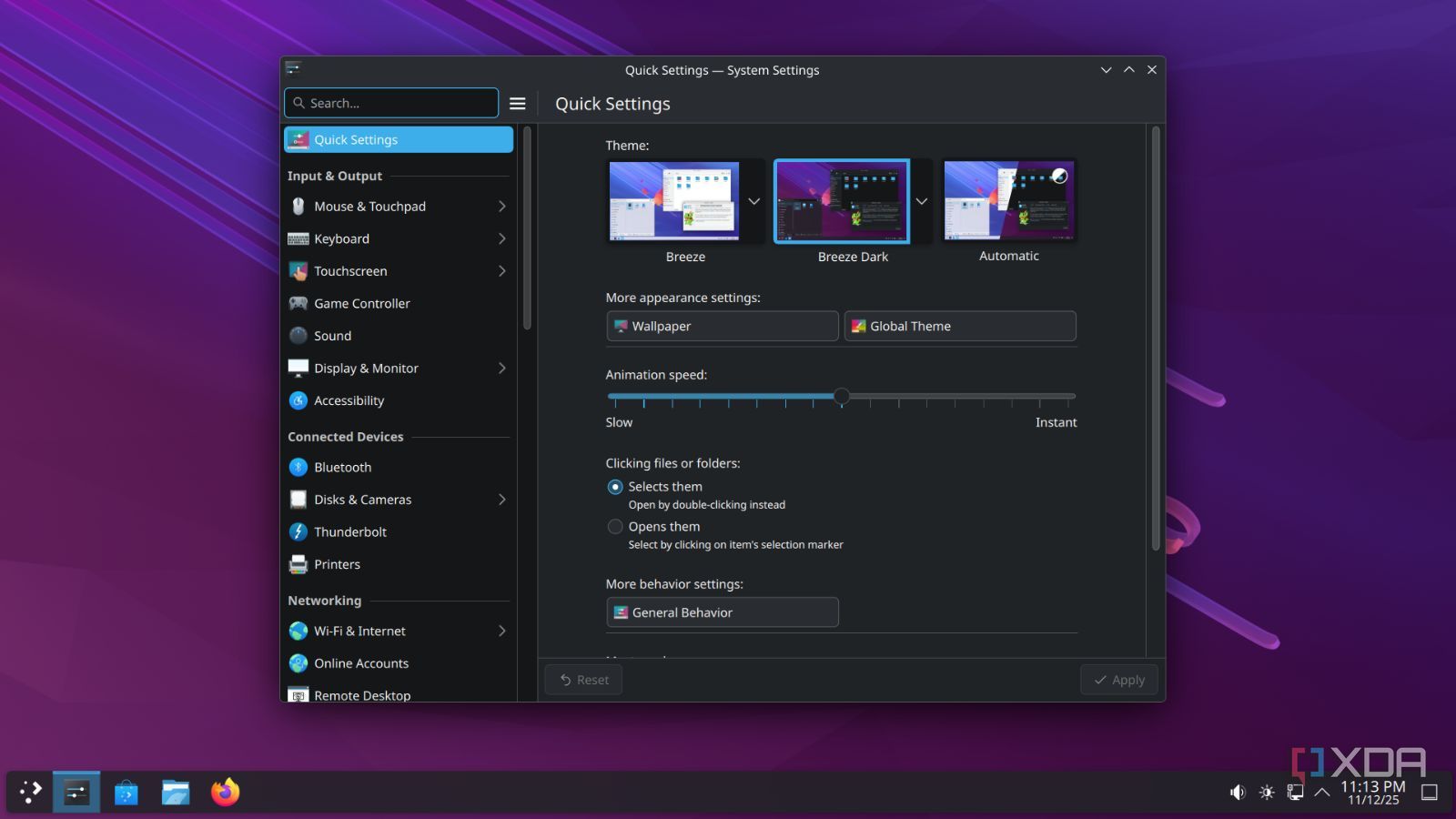Open the application launcher in the taskbar
1456x819 pixels.
pyautogui.click(x=30, y=792)
